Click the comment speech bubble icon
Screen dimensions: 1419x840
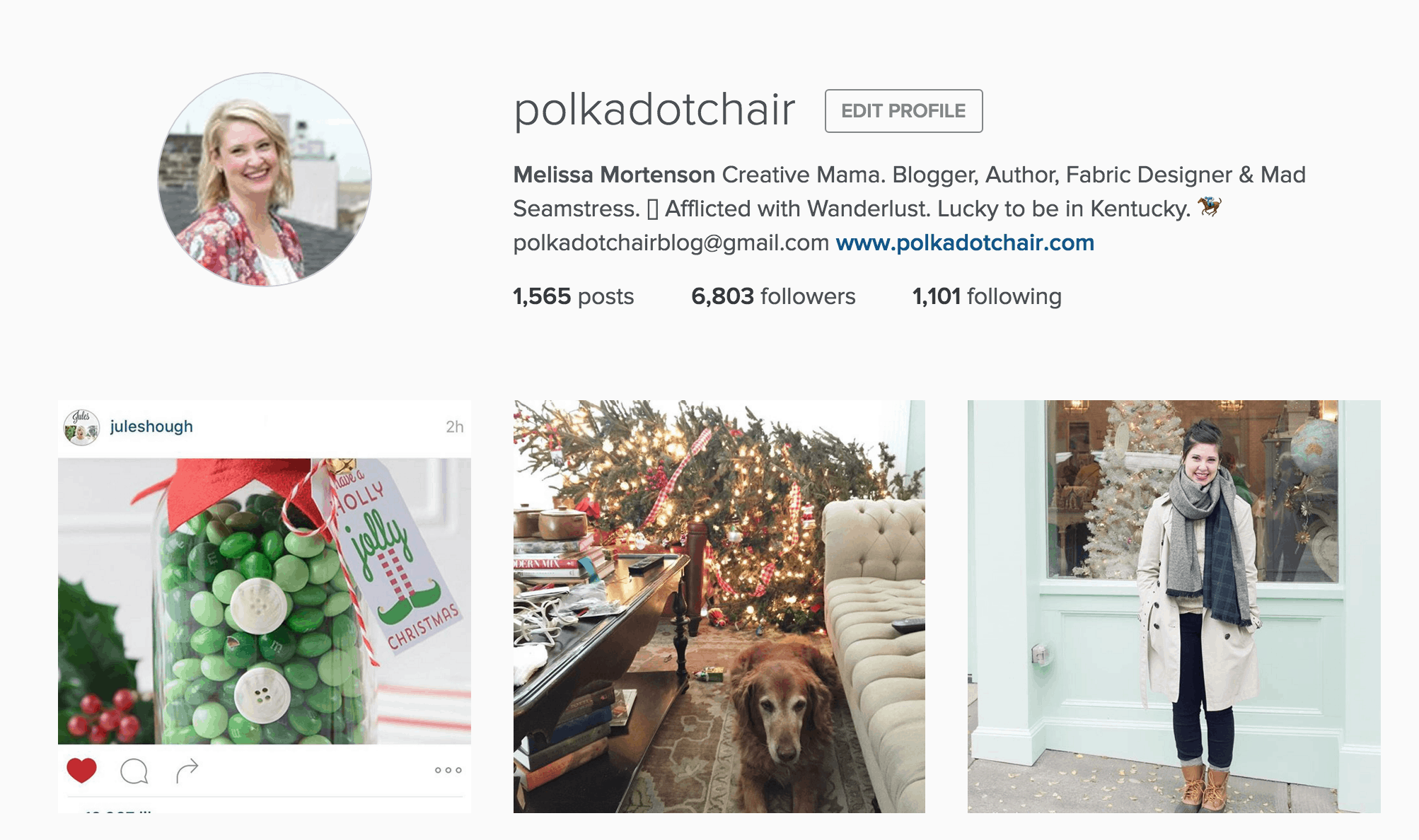134,771
